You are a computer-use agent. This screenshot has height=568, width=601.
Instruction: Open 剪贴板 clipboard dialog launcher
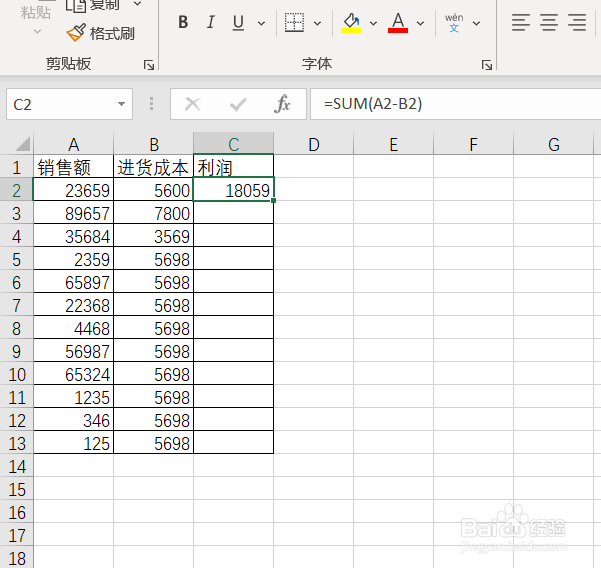(149, 65)
